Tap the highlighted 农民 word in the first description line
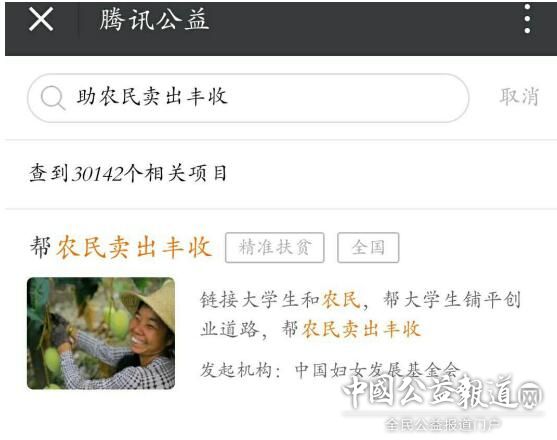557x440 pixels. (341, 299)
